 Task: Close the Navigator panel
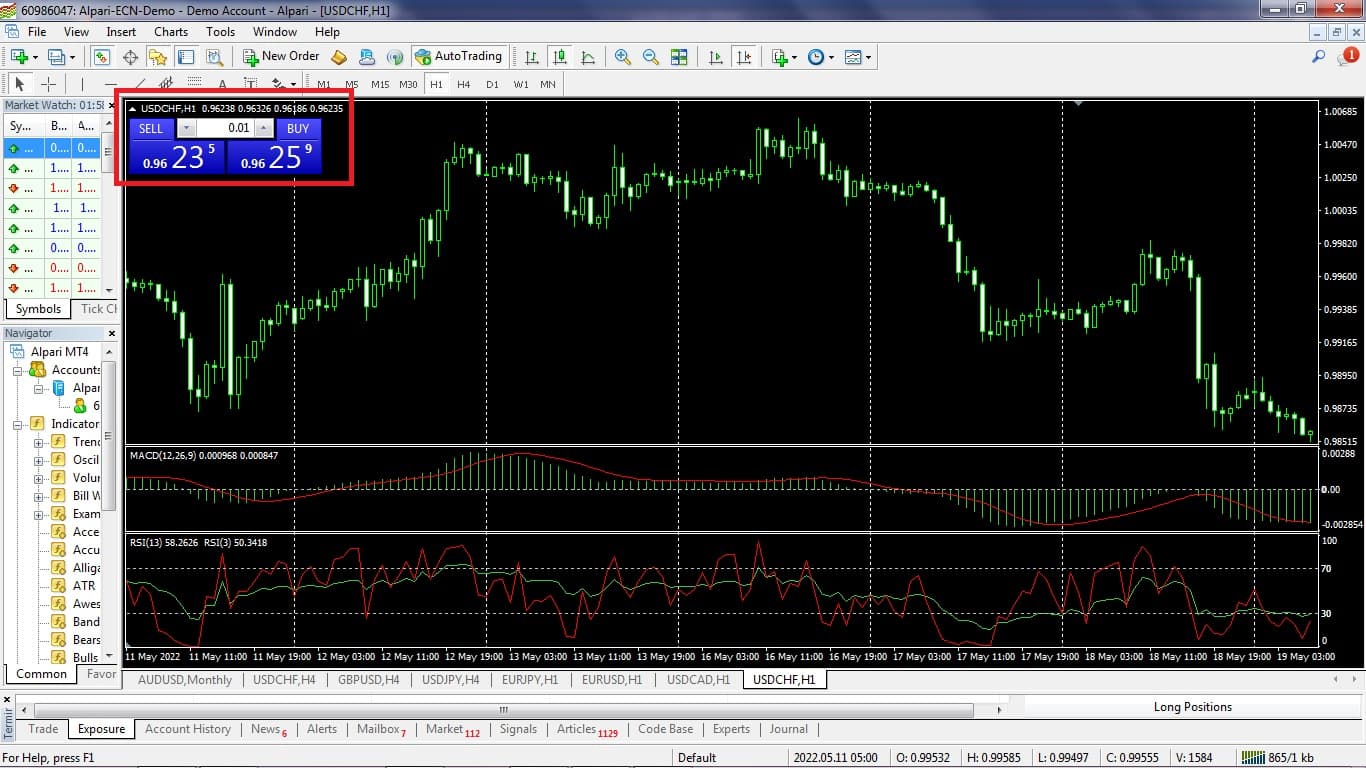pos(112,334)
